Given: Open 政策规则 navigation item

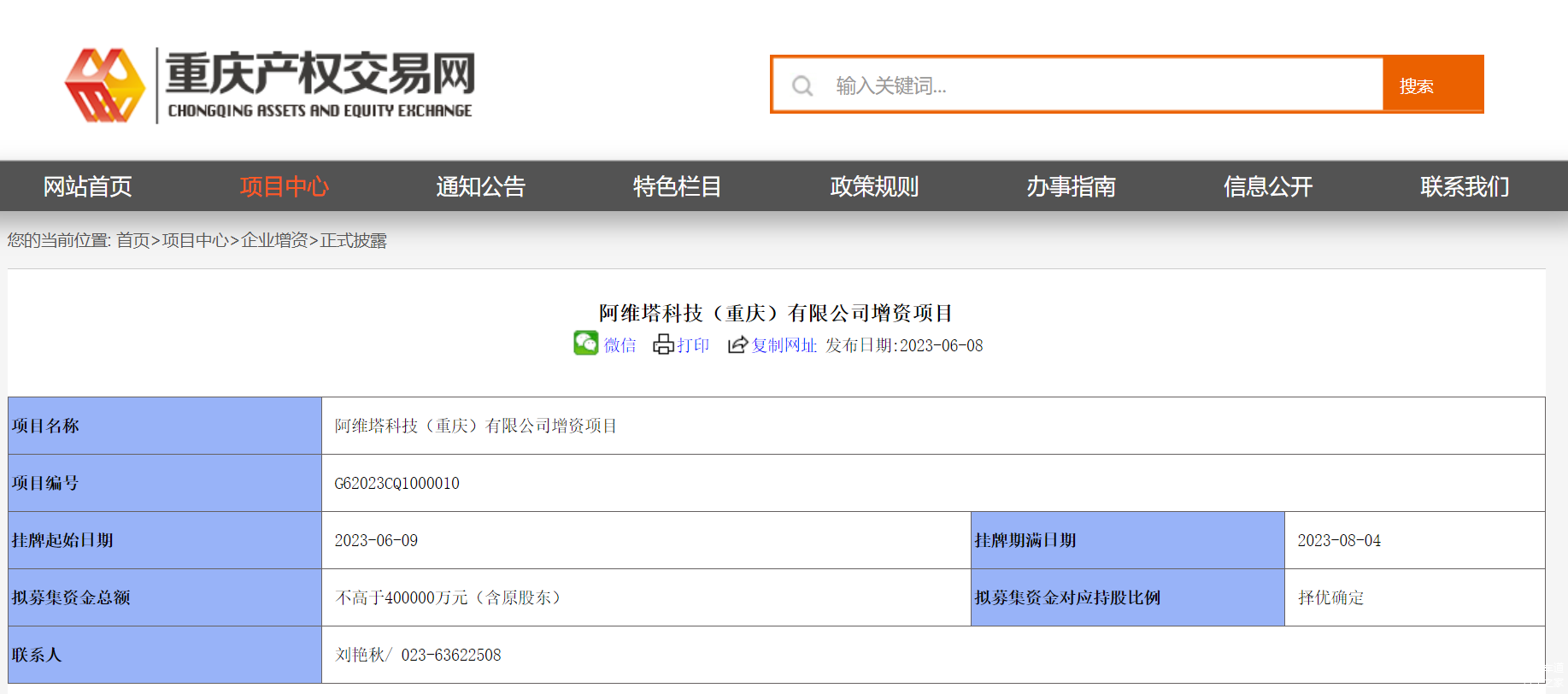Looking at the screenshot, I should [874, 186].
